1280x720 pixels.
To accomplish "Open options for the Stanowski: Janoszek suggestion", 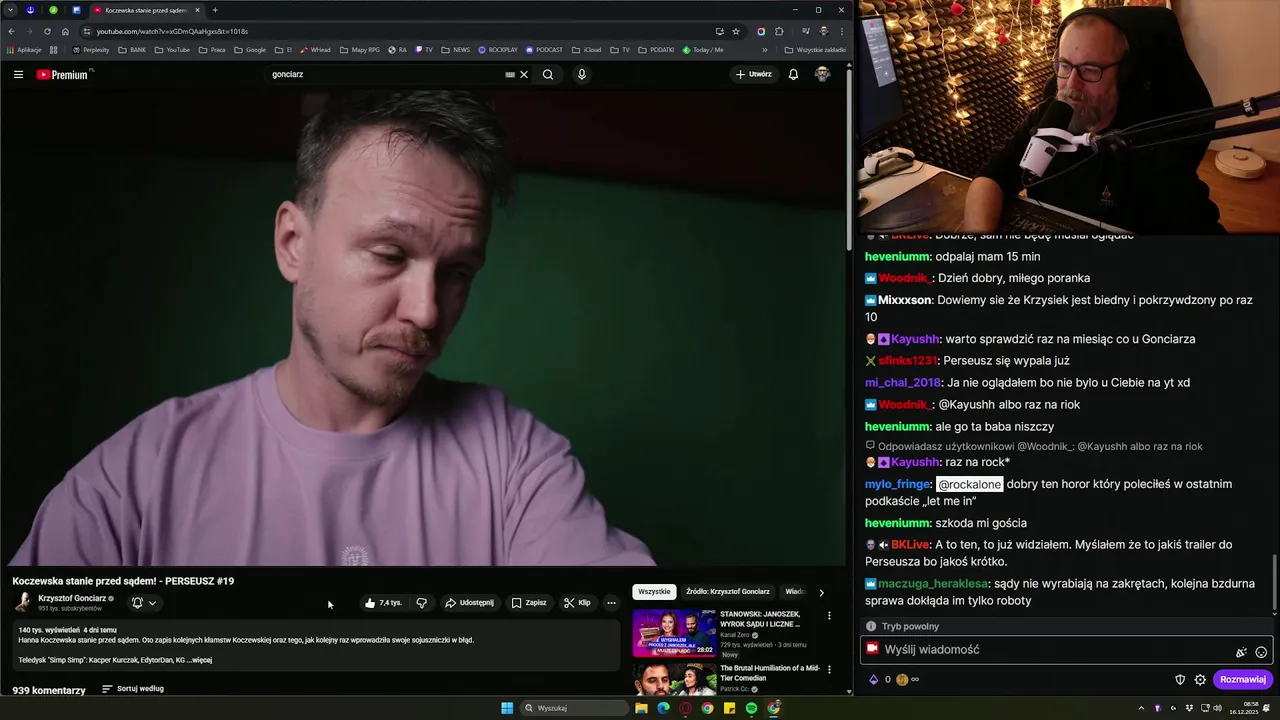I will click(x=829, y=616).
